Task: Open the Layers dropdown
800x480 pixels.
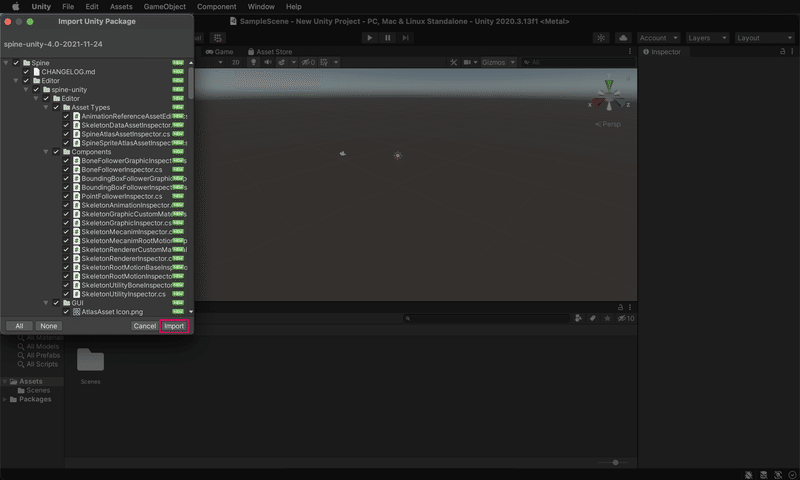Action: [707, 38]
